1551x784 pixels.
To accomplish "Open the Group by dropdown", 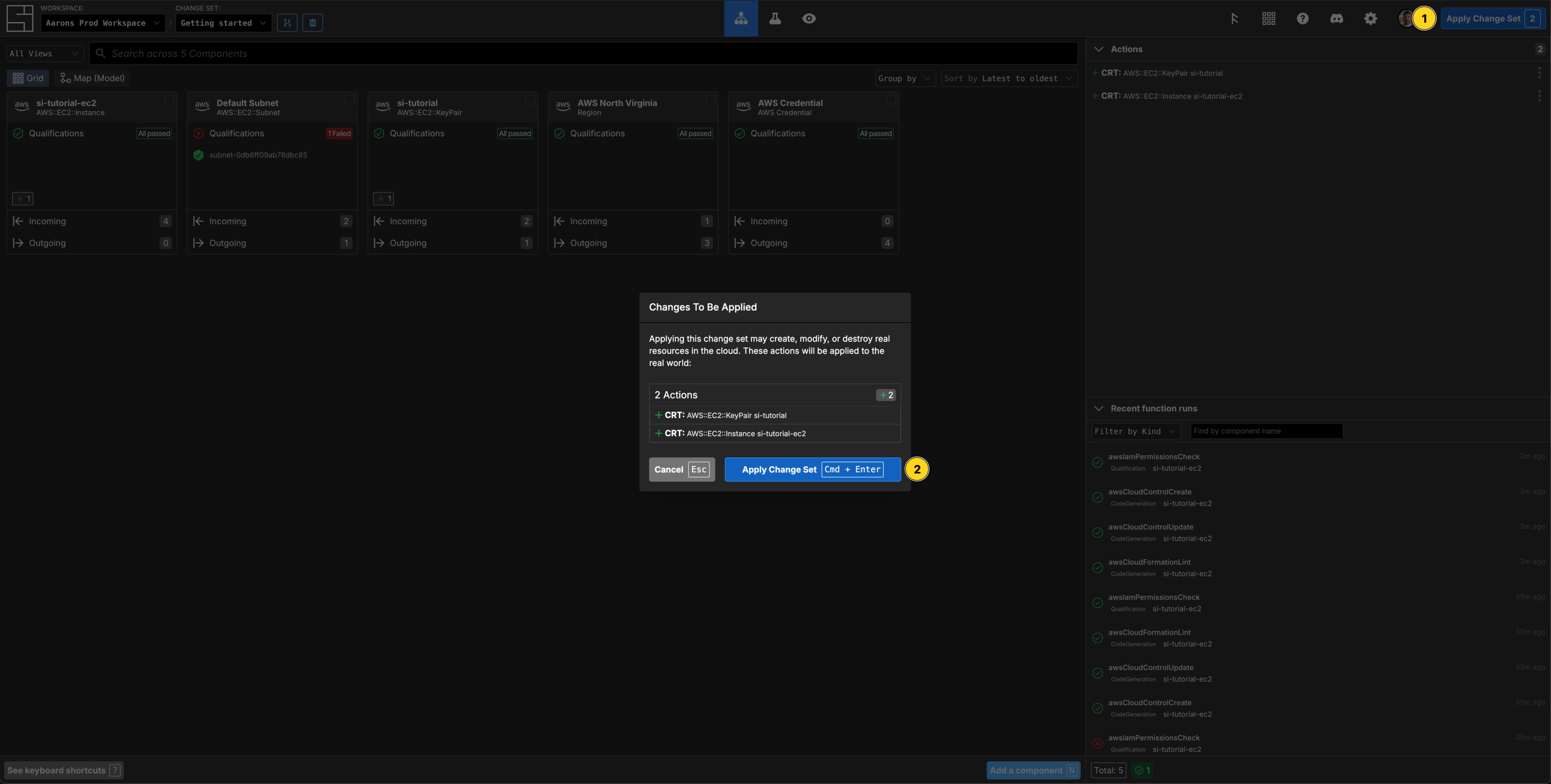I will tap(905, 78).
